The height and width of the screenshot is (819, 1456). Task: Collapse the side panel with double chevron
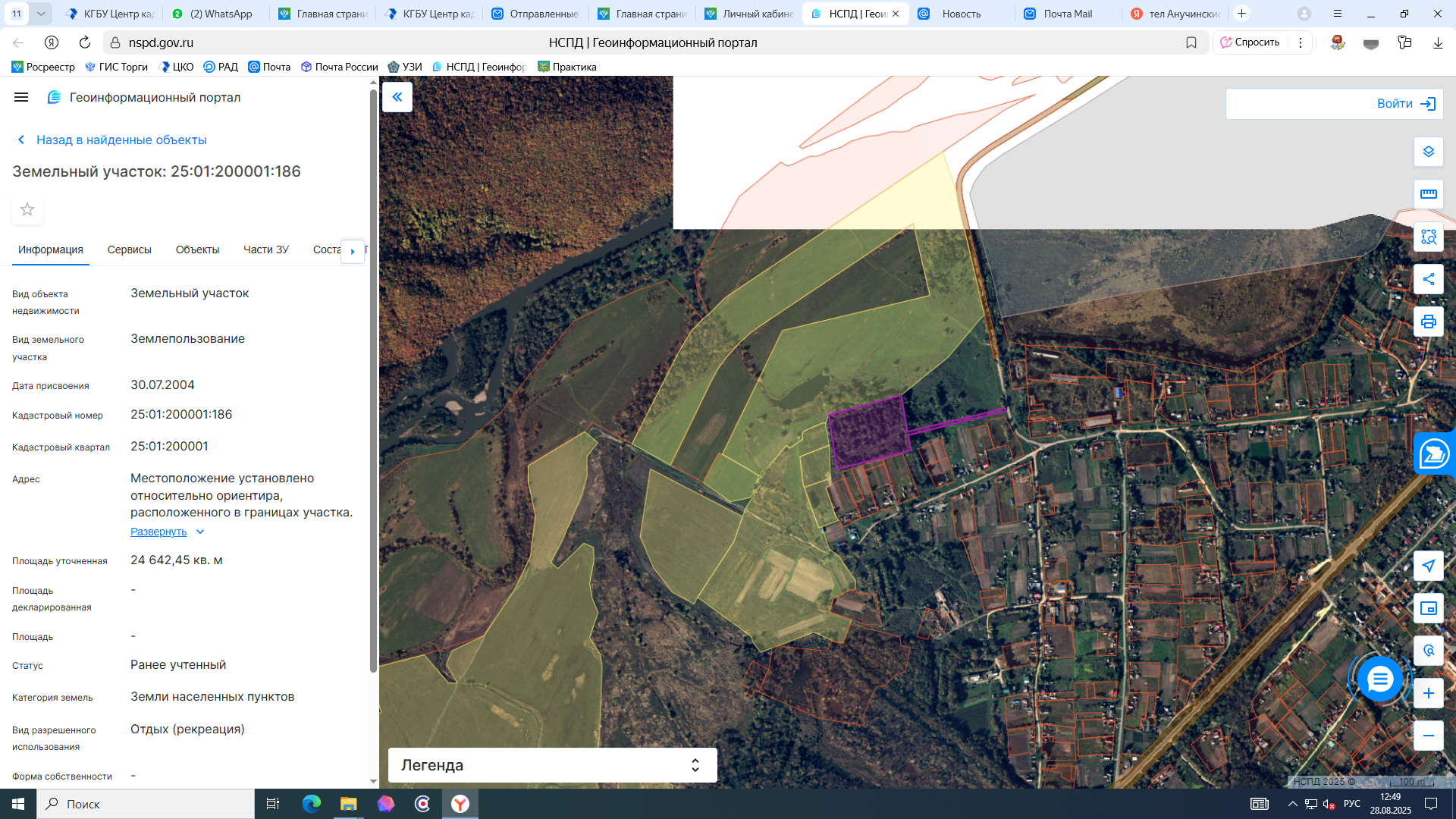[397, 97]
